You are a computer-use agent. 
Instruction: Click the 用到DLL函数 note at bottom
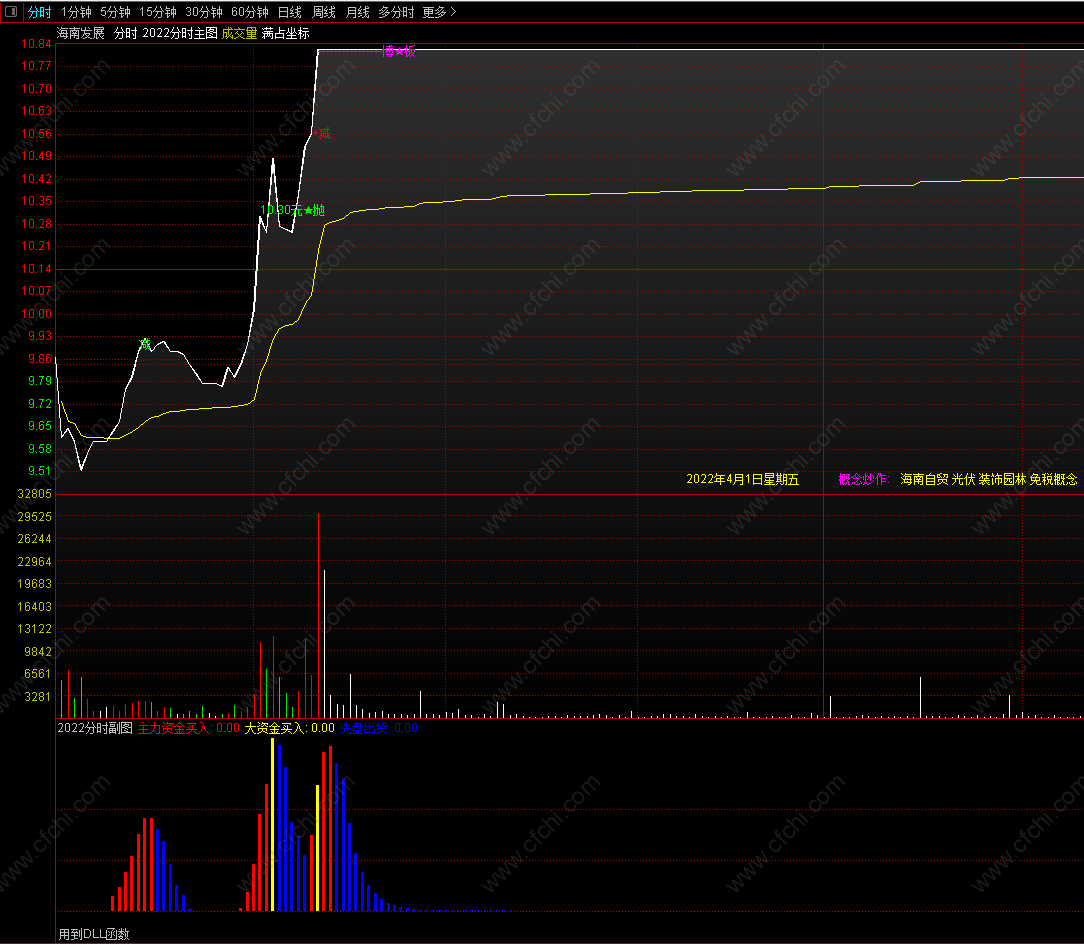pos(94,934)
